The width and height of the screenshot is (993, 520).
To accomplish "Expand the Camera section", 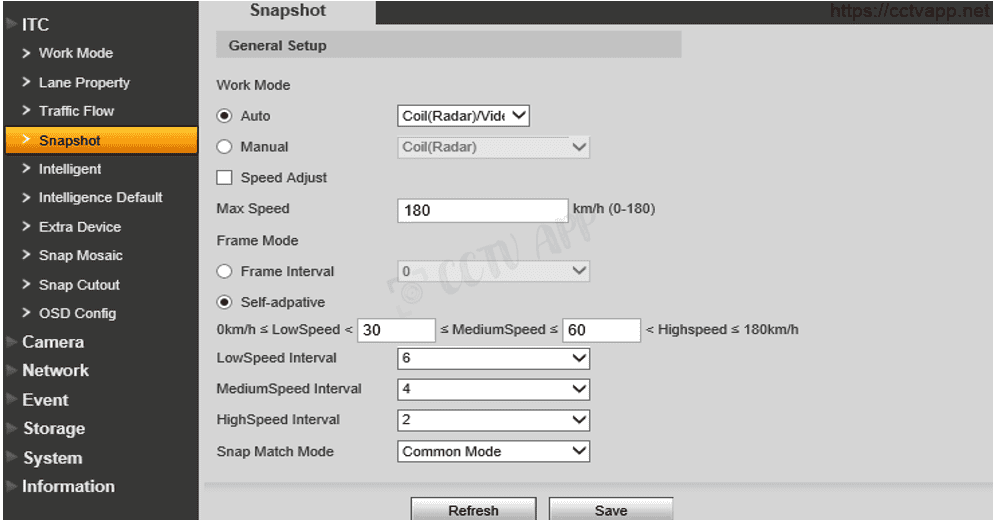I will point(53,342).
